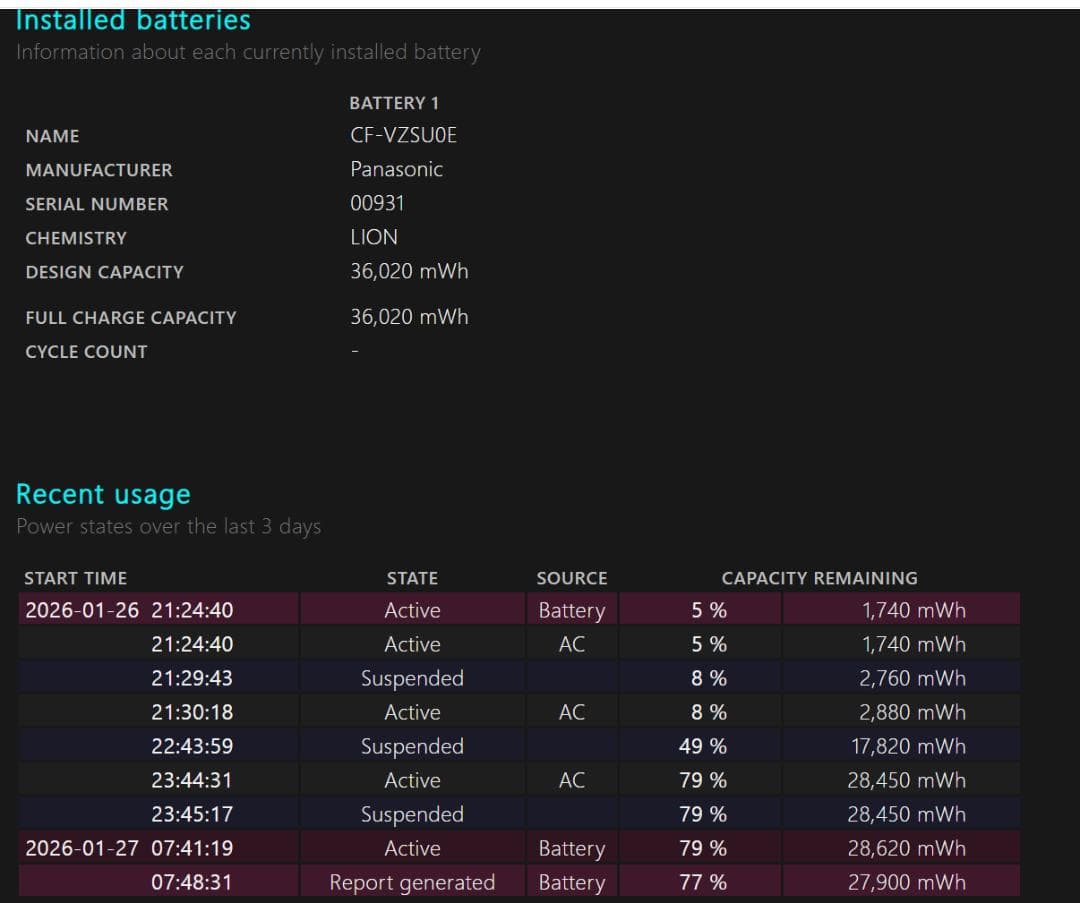Click the DESIGN CAPACITY label

coord(104,272)
